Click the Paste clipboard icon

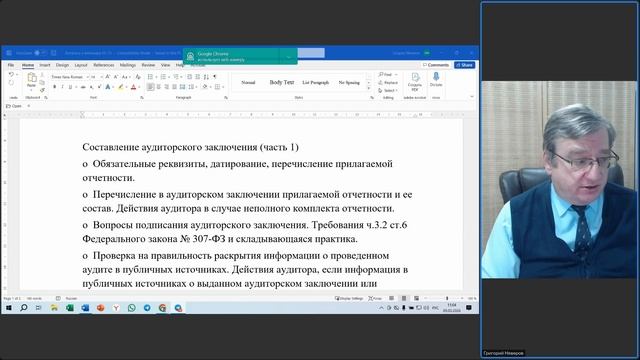click(x=31, y=78)
